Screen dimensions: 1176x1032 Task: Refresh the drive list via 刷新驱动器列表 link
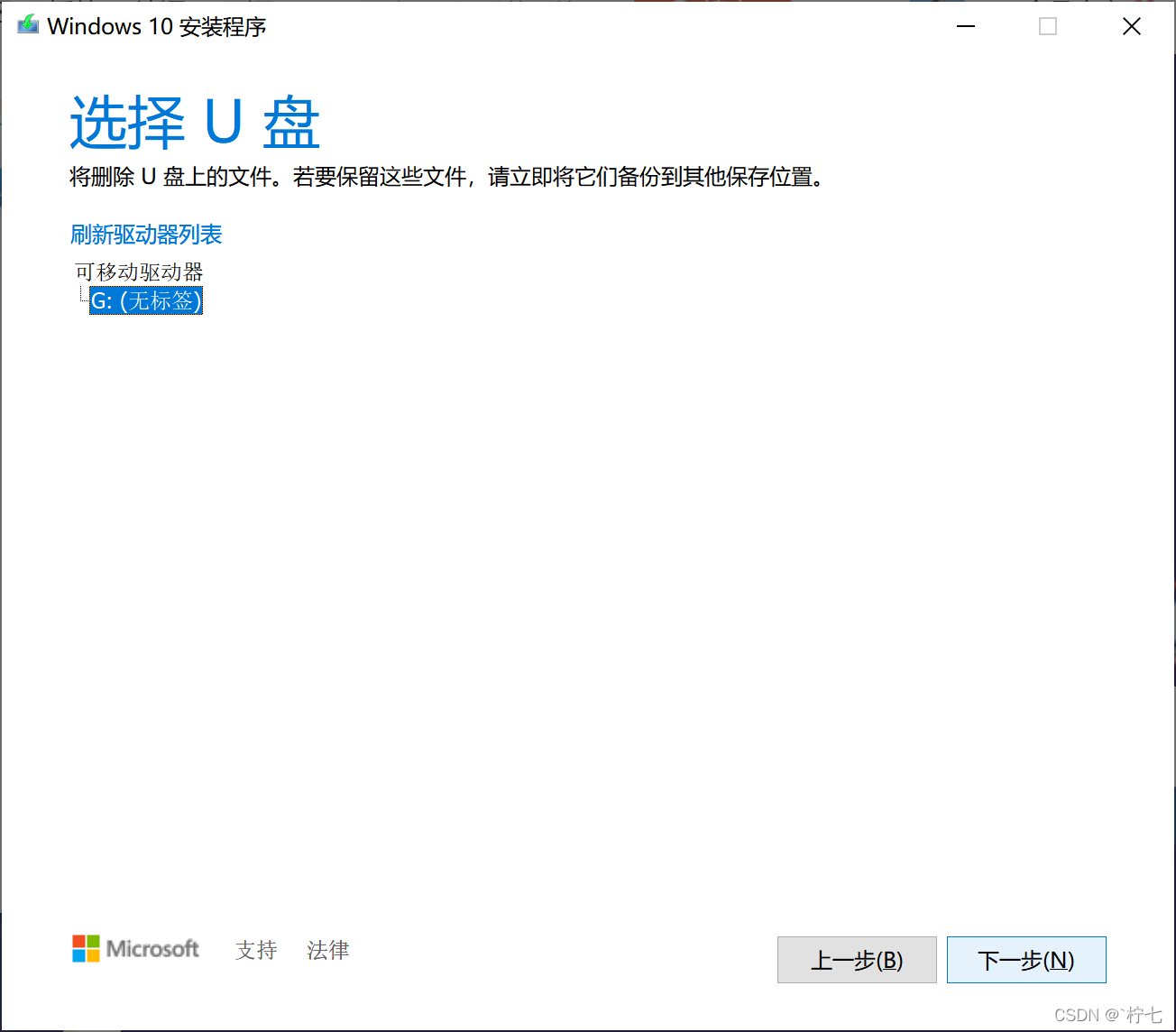(x=146, y=235)
